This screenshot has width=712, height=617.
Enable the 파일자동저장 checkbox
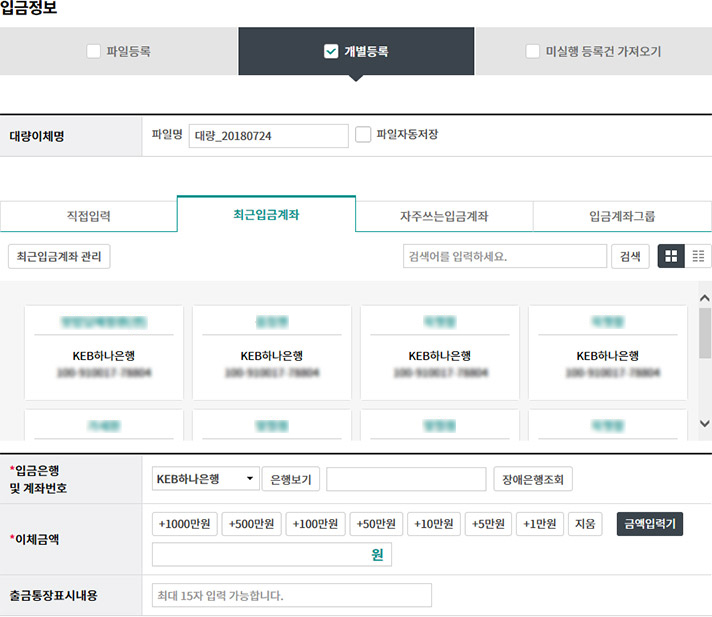coord(363,134)
